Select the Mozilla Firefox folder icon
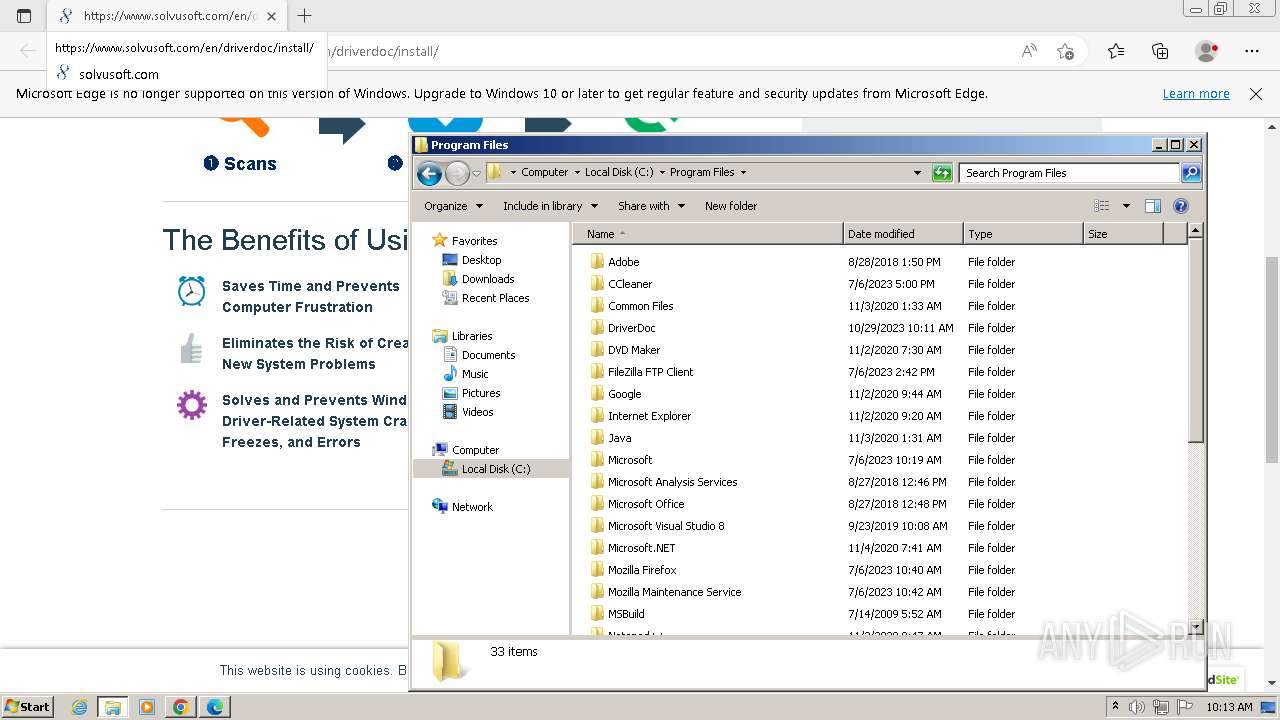 pyautogui.click(x=597, y=570)
